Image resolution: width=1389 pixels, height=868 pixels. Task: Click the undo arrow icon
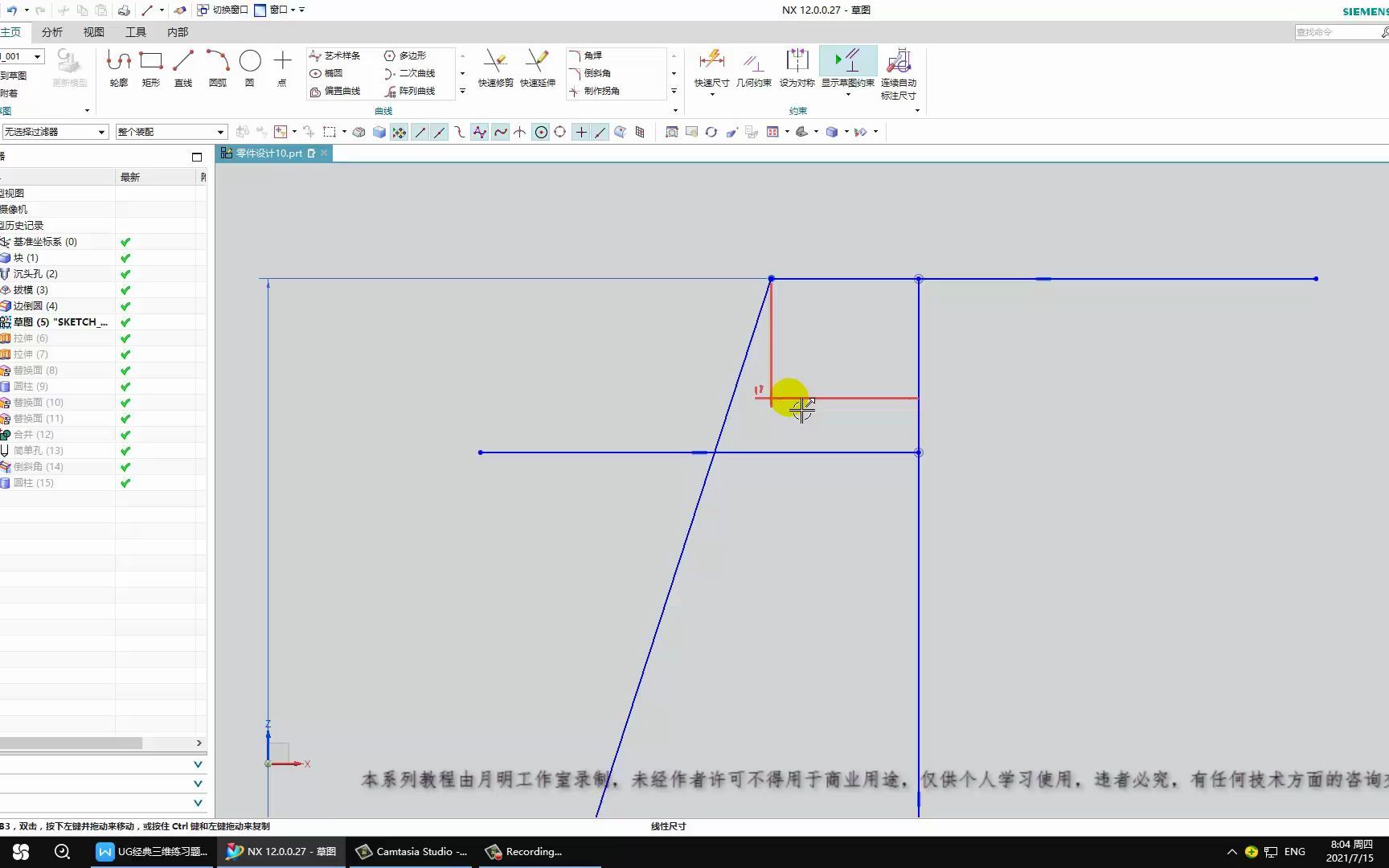coord(12,10)
